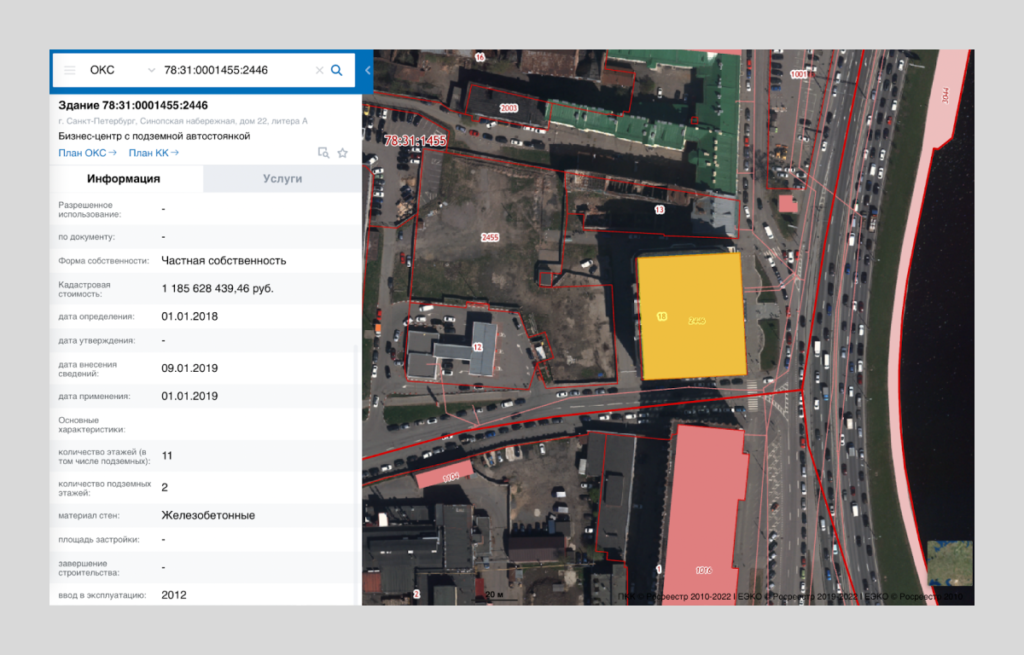Select parcel 2003 on the map
This screenshot has height=655, width=1024.
point(509,107)
